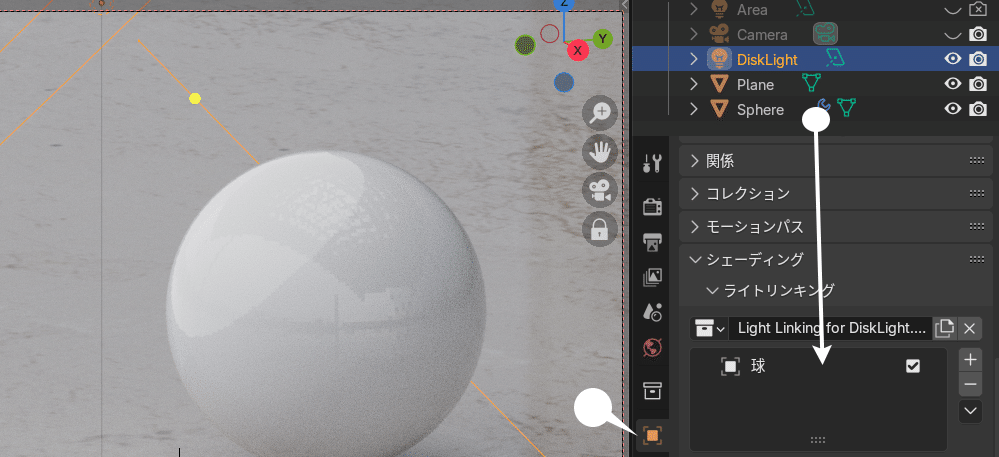Click the grip dots on the シェーディング panel header

coord(976,259)
